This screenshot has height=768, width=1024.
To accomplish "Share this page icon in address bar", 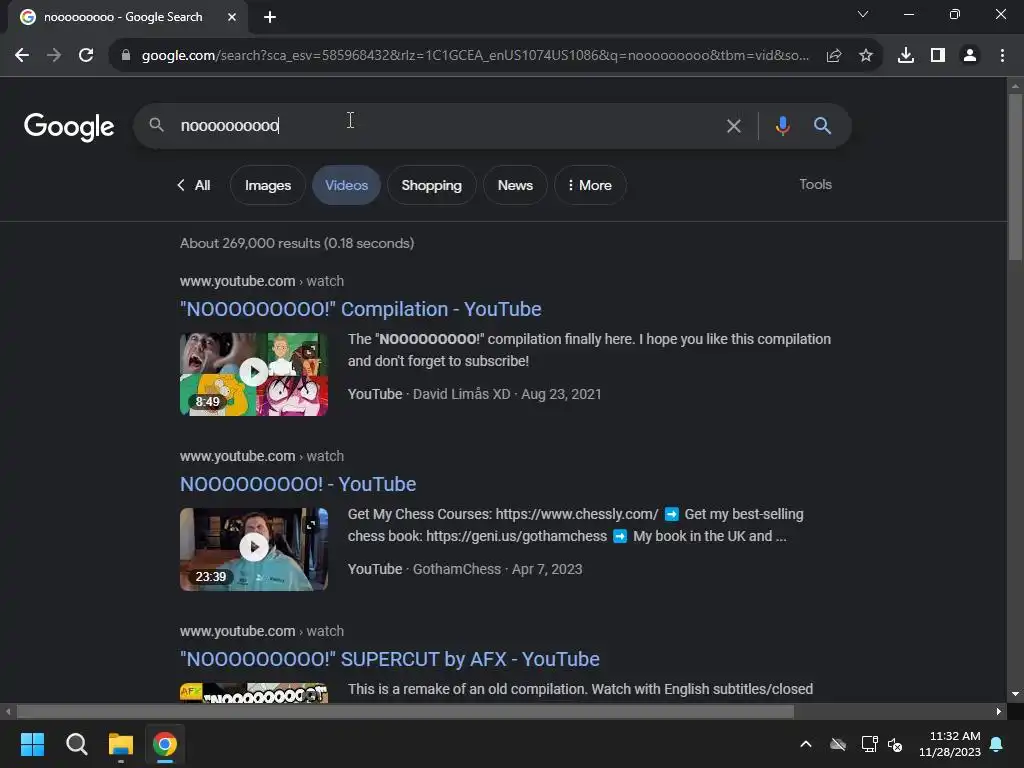I will click(x=834, y=56).
